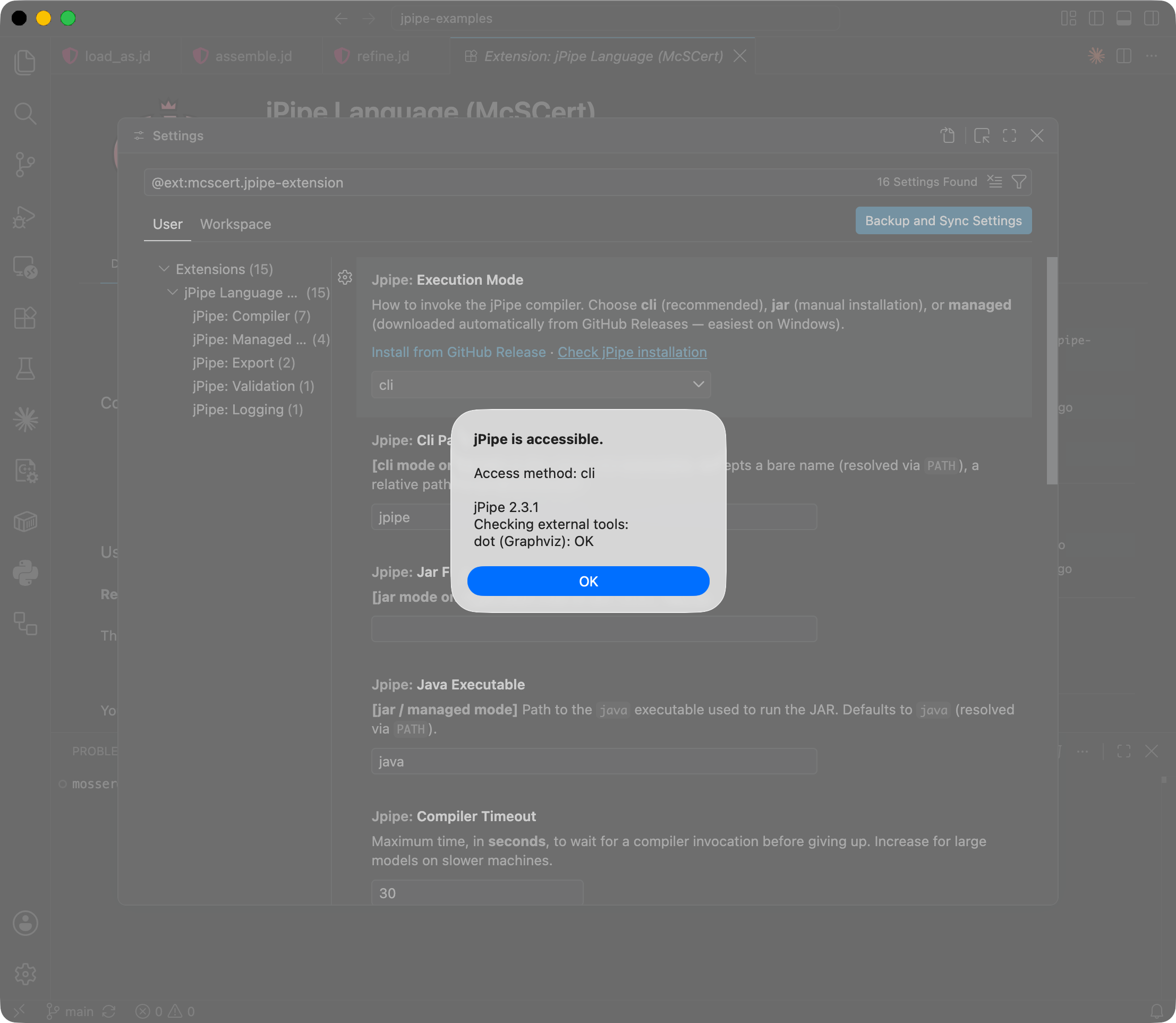Click the main branch in status bar
The width and height of the screenshot is (1176, 1023).
[70, 1012]
